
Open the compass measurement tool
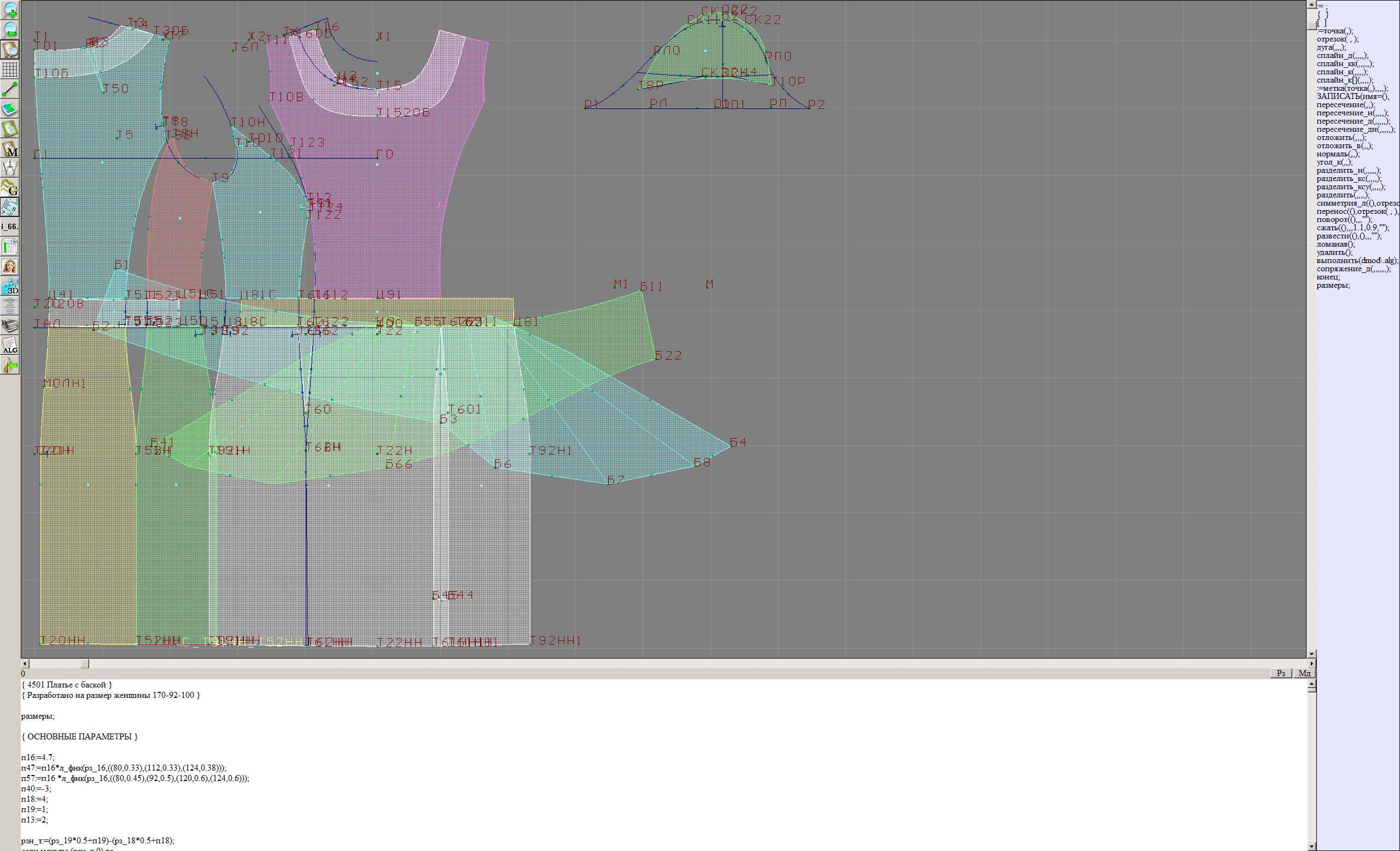coord(10,168)
